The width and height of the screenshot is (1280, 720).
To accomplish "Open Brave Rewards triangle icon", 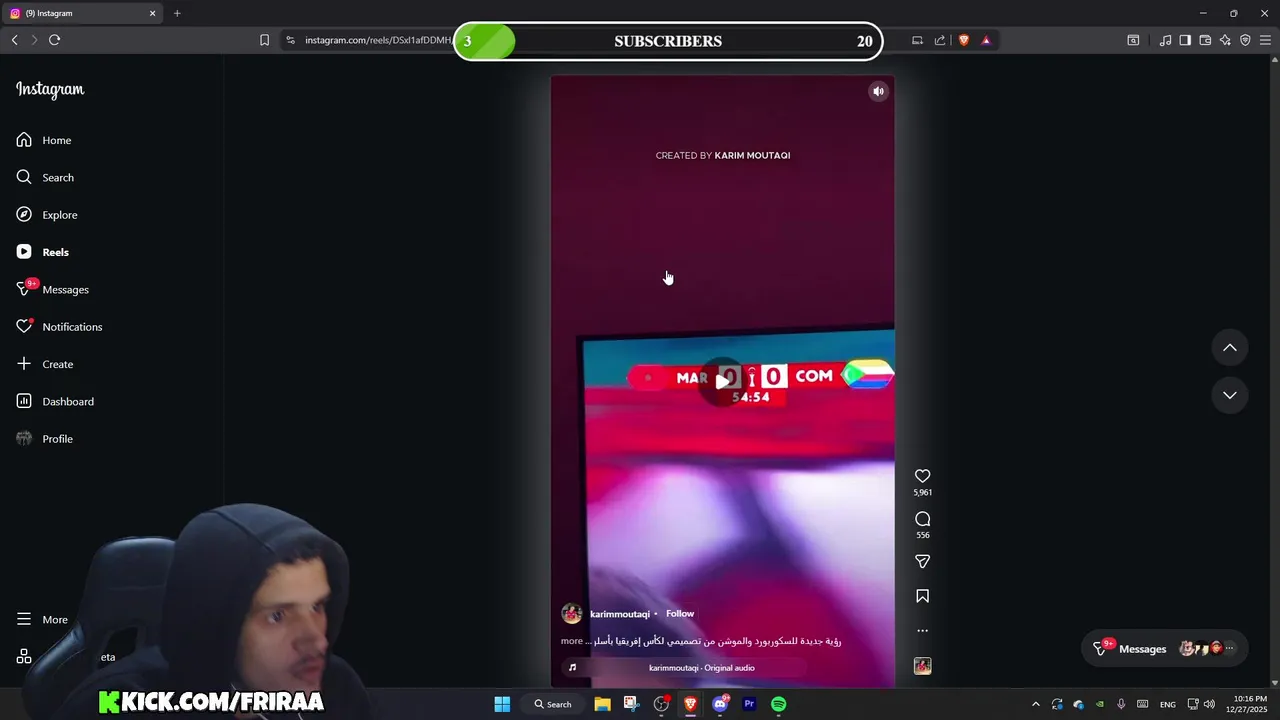I will tap(986, 40).
